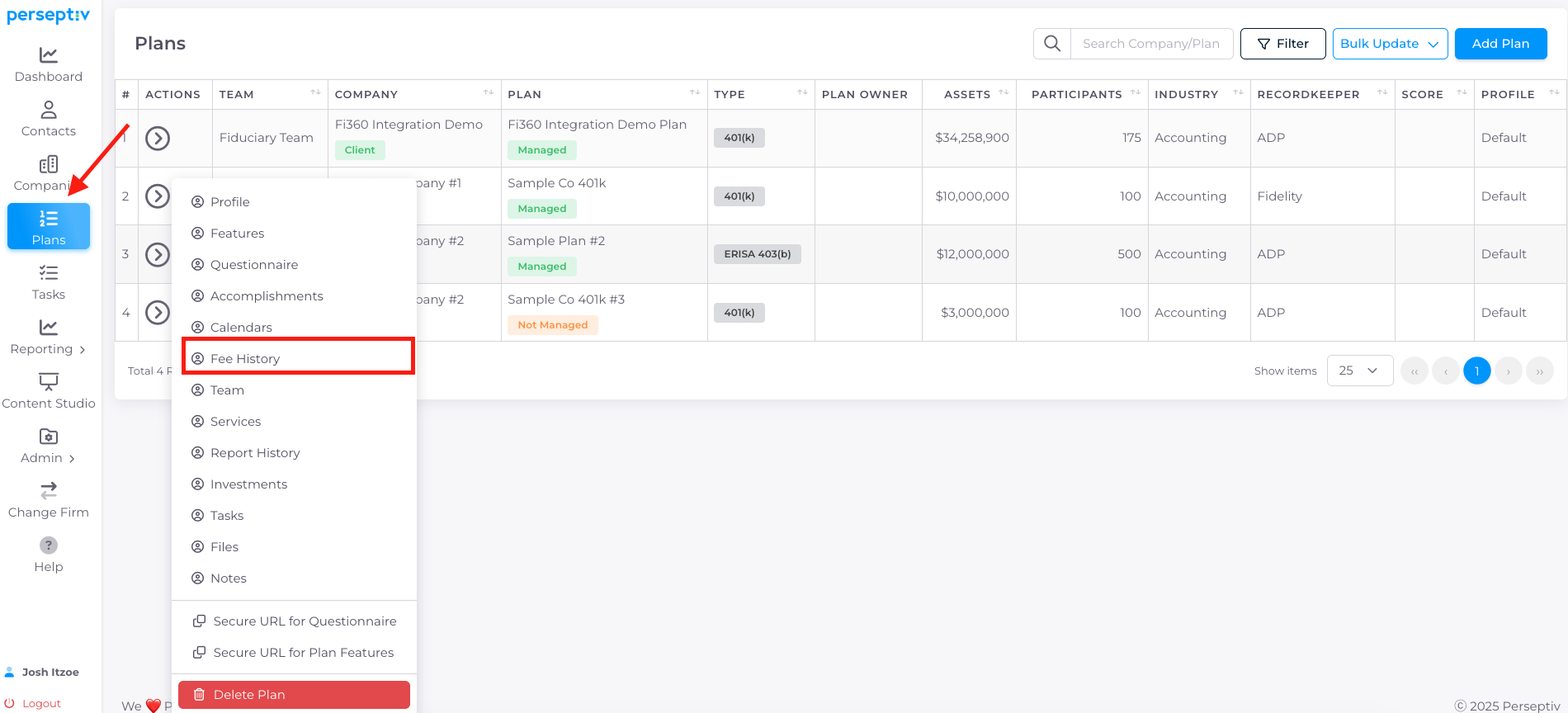This screenshot has height=713, width=1568.
Task: Choose Tasks in the plan menu
Action: pyautogui.click(x=294, y=516)
